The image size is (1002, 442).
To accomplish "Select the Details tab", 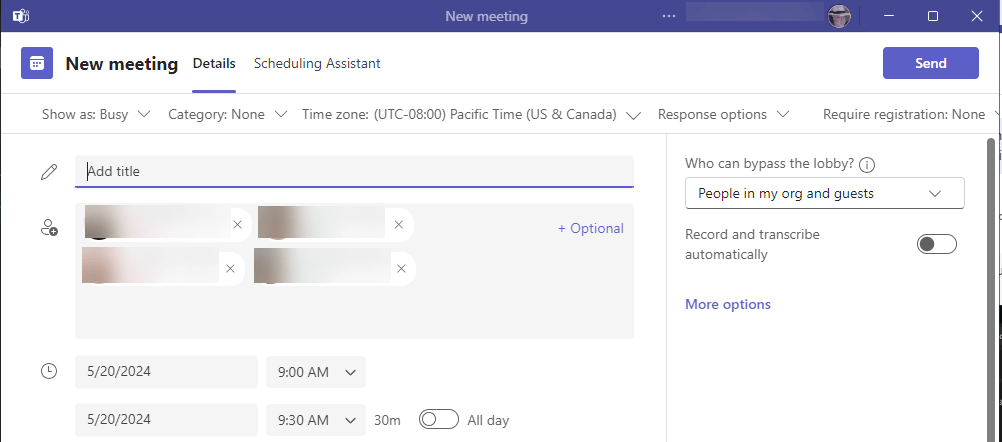I will coord(214,63).
